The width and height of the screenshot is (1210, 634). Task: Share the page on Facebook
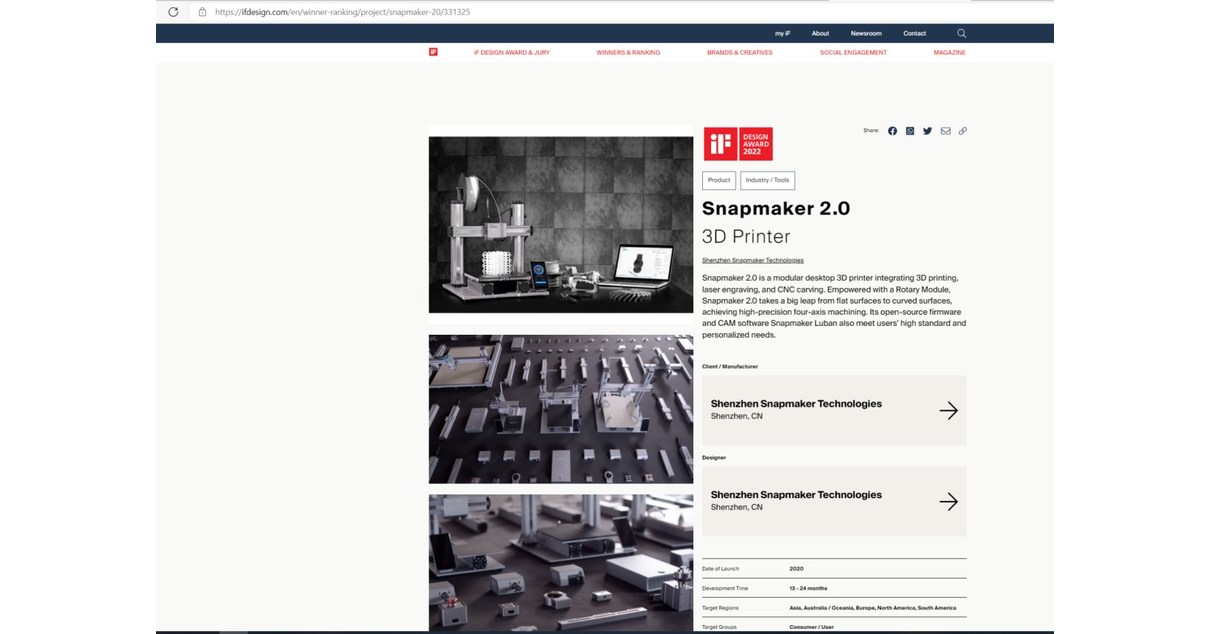coord(892,130)
